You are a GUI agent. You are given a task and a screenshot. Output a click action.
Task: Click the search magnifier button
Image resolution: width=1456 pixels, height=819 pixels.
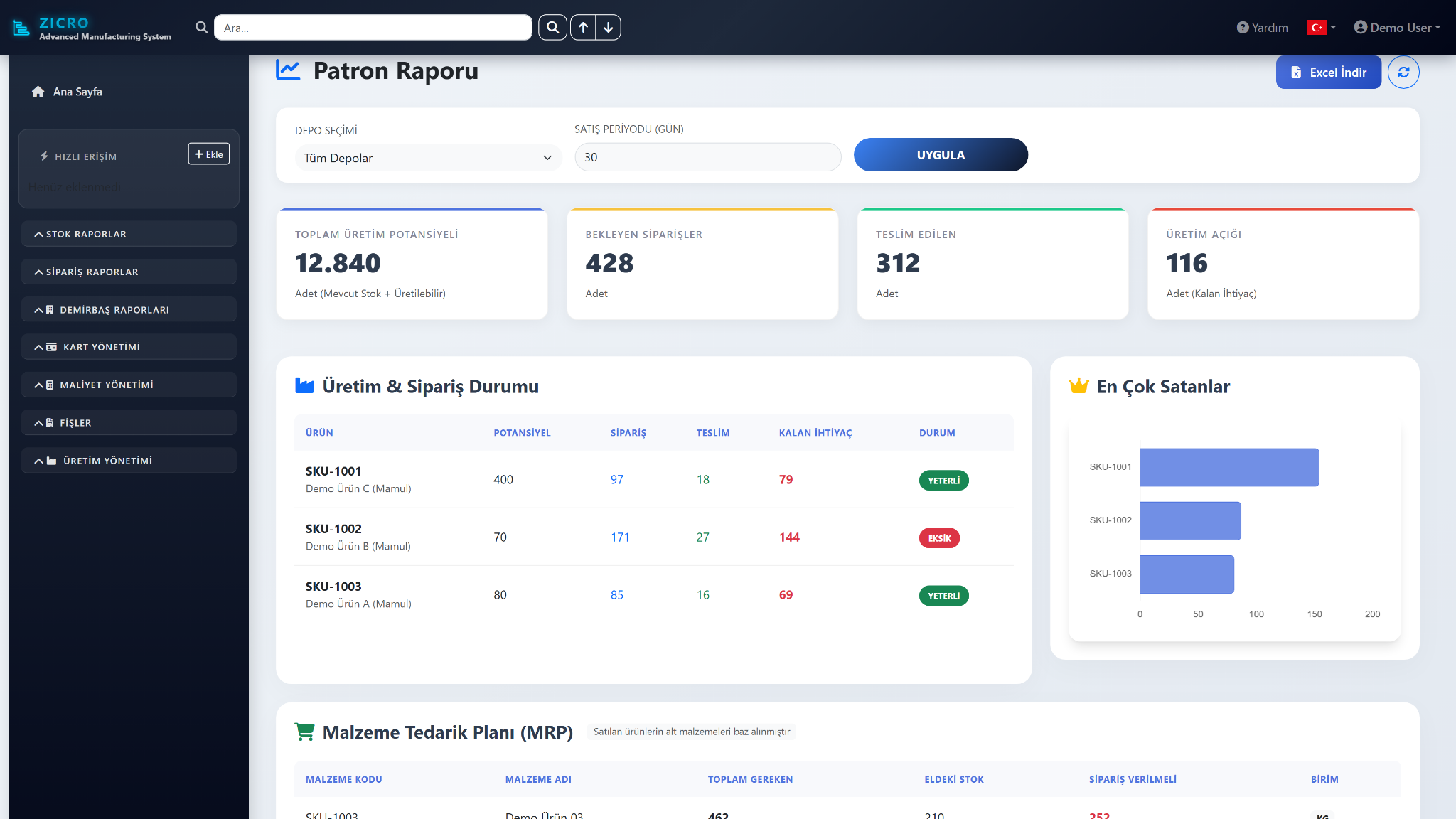click(552, 28)
